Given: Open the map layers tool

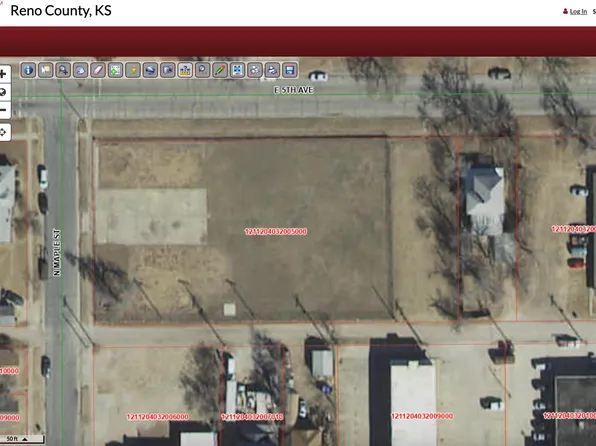Looking at the screenshot, I should (150, 70).
